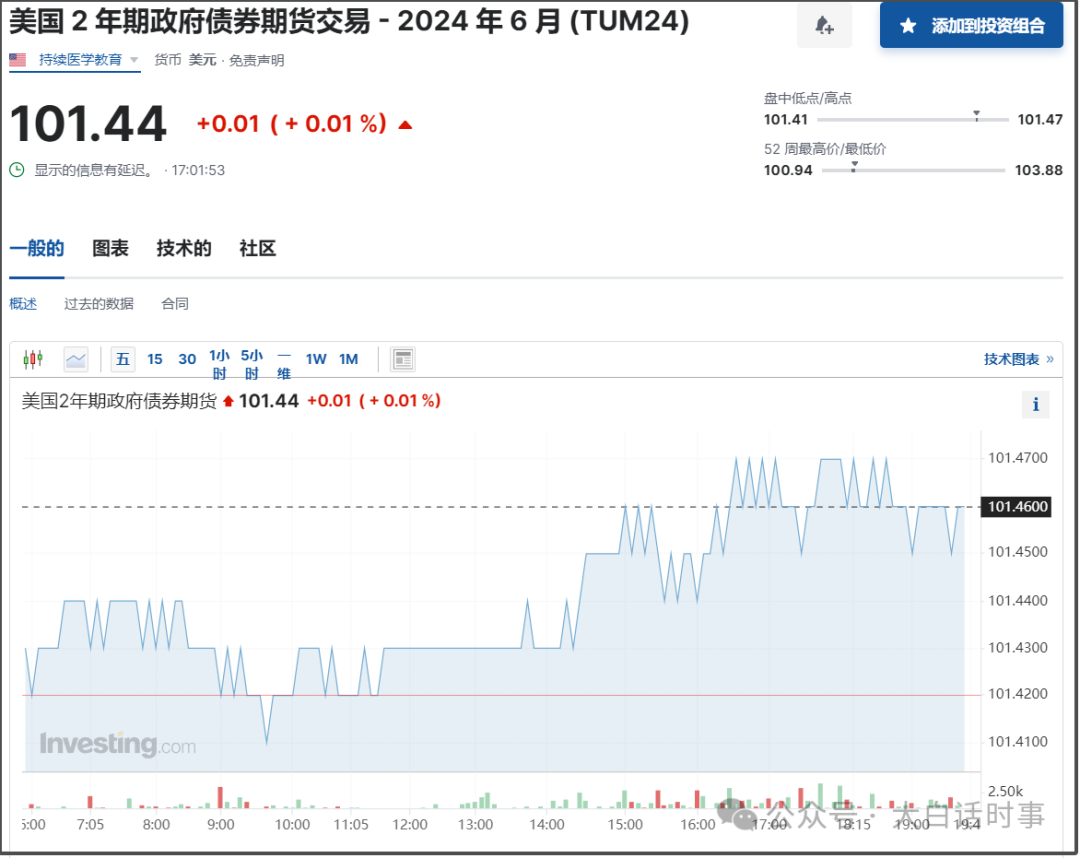1080x858 pixels.
Task: Click the 52-week range slider marker
Action: tap(853, 168)
